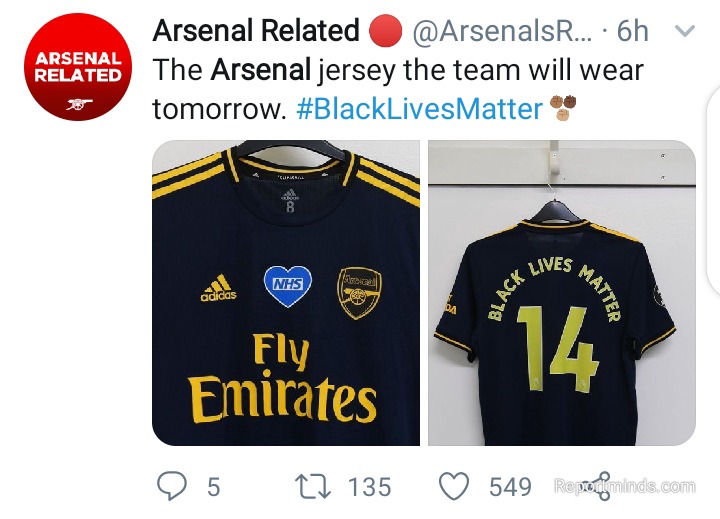Click the Arsenal crest on the jersey
Screen dimensions: 720x519
pyautogui.click(x=357, y=291)
